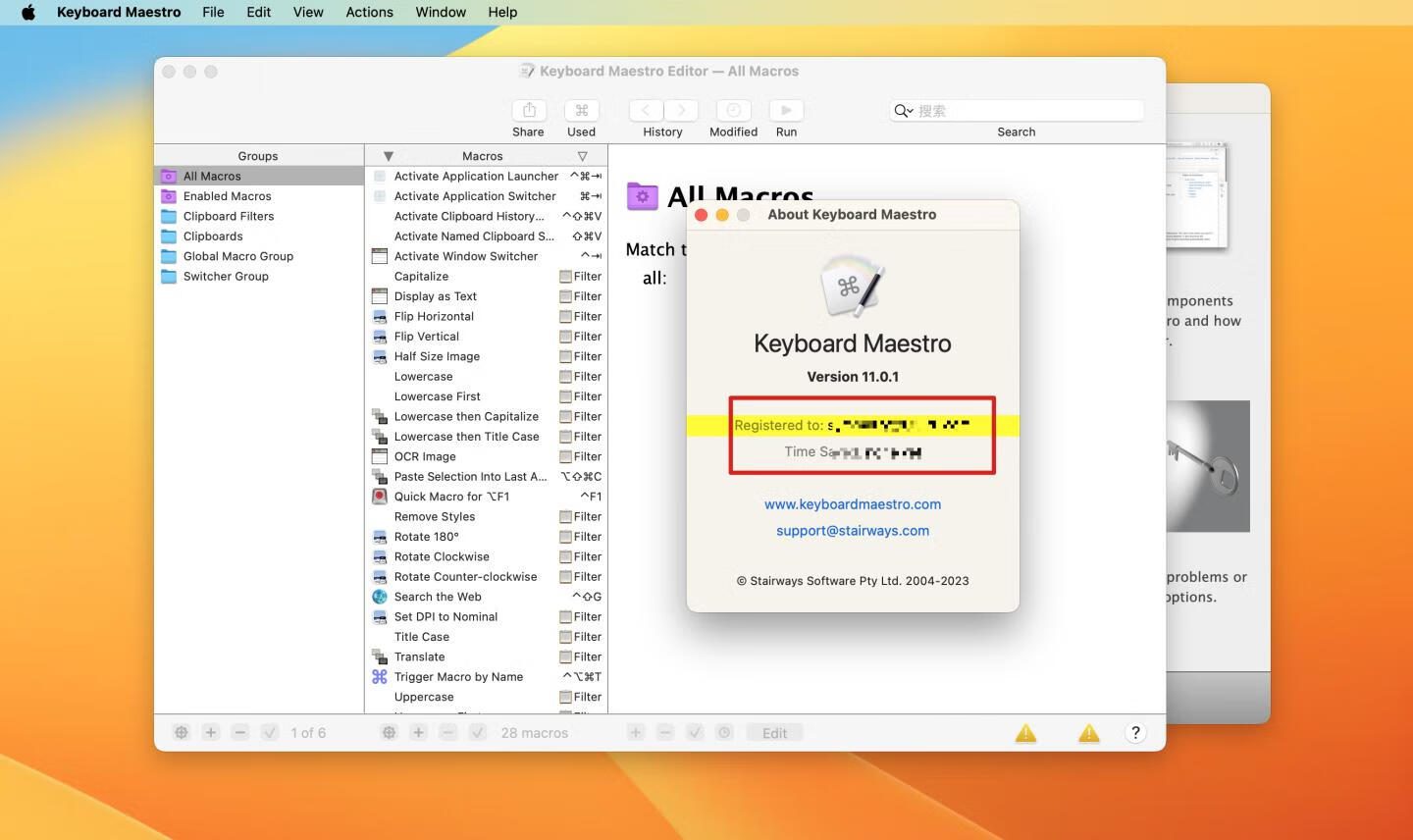Image resolution: width=1413 pixels, height=840 pixels.
Task: Toggle the enable checkmark next to '28 macros'
Action: click(x=478, y=733)
